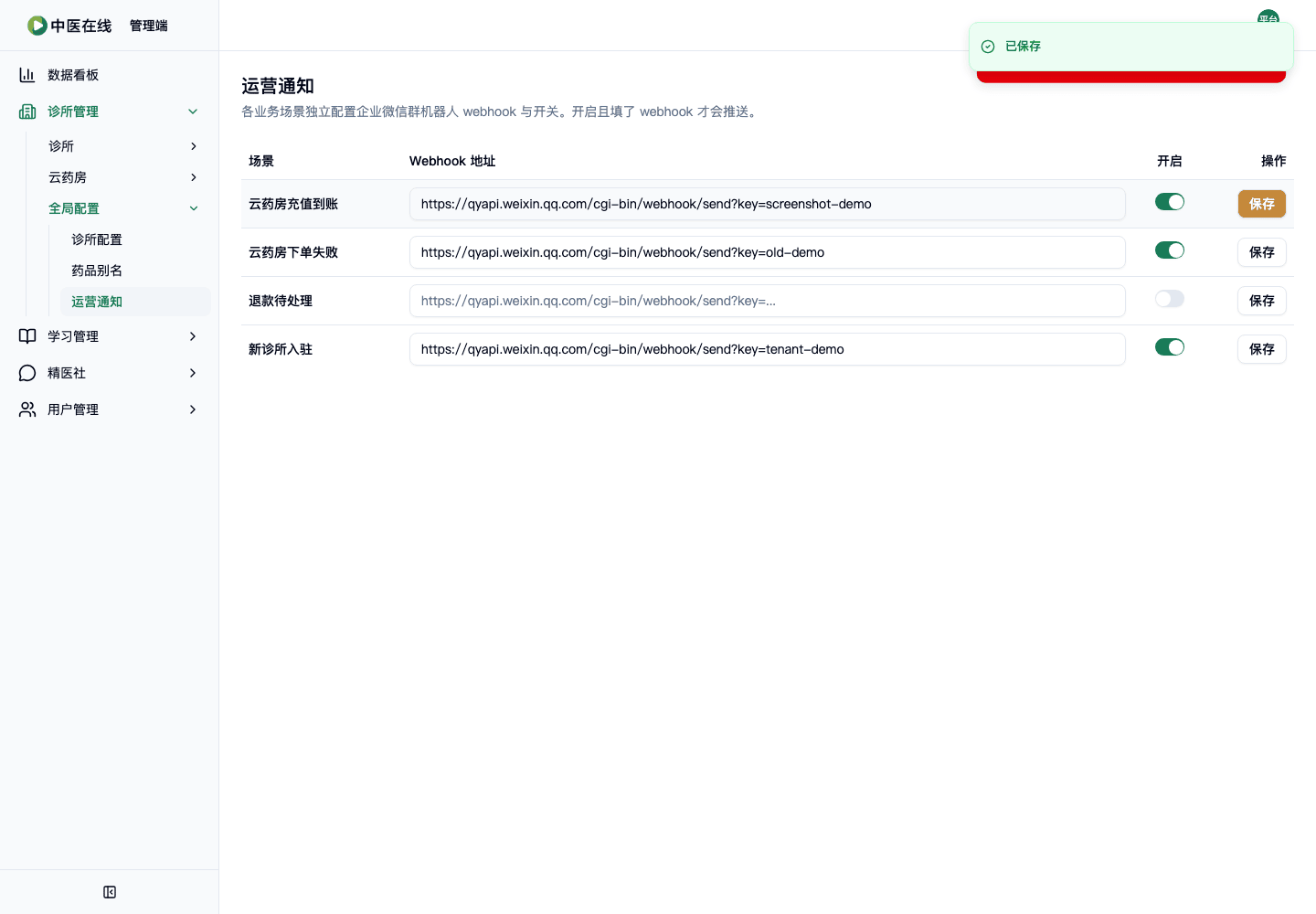The width and height of the screenshot is (1316, 914).
Task: Focus the screenshot-demo webhook address field
Action: pyautogui.click(x=768, y=204)
